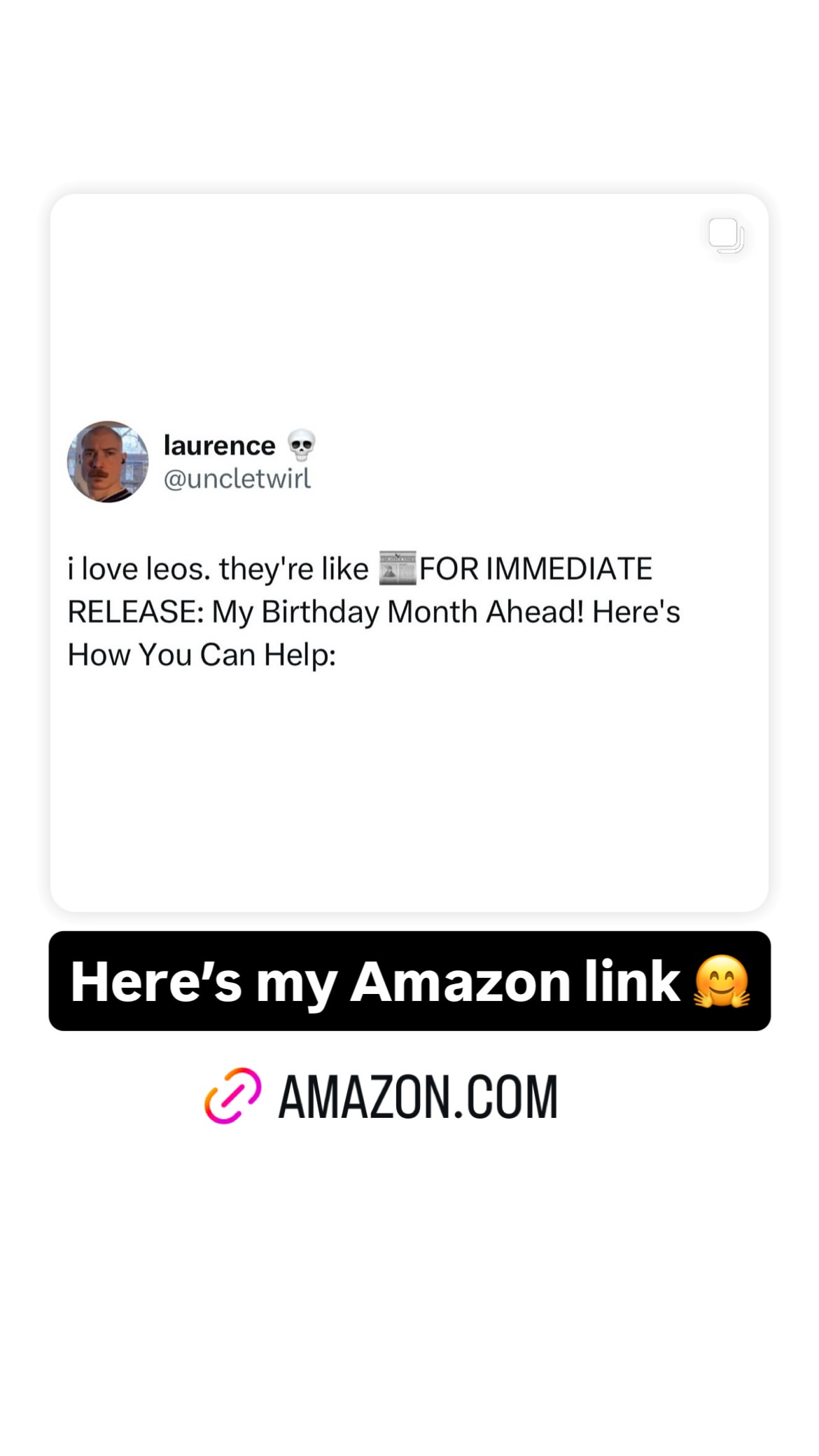Click the empty card area below the tweet
This screenshot has height=1456, width=819.
(409, 791)
